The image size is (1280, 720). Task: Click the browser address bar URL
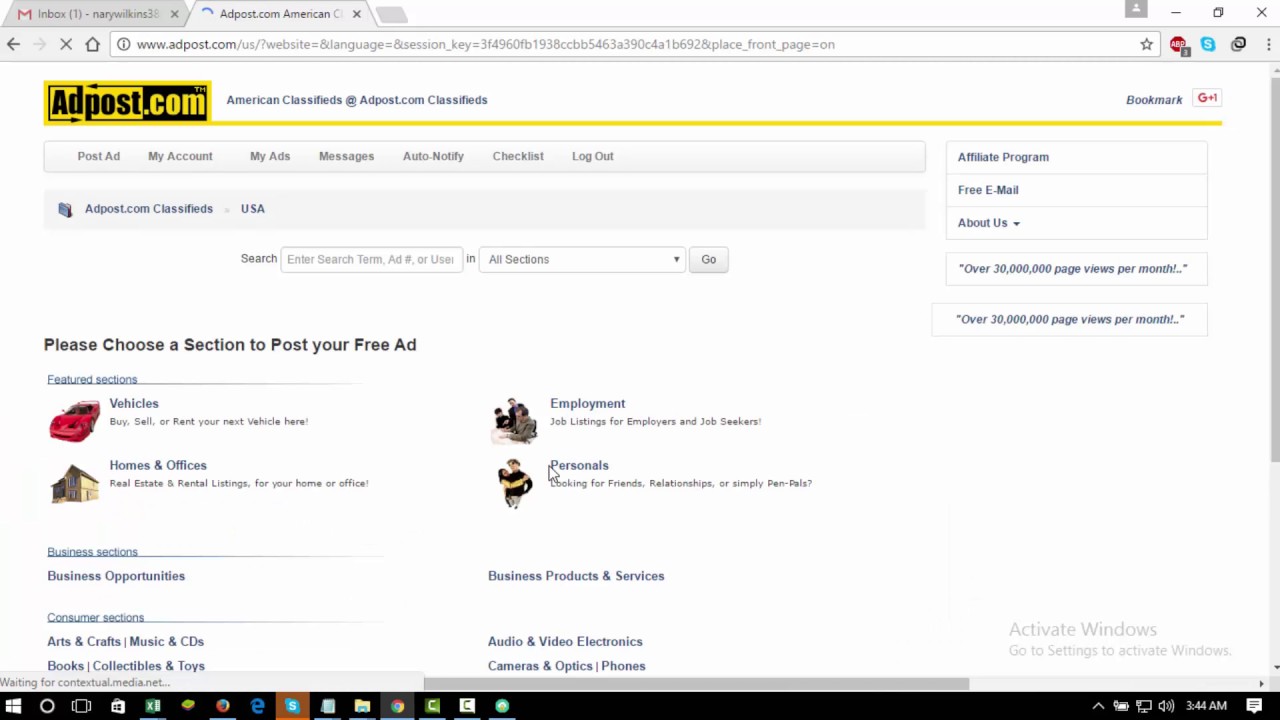point(485,44)
